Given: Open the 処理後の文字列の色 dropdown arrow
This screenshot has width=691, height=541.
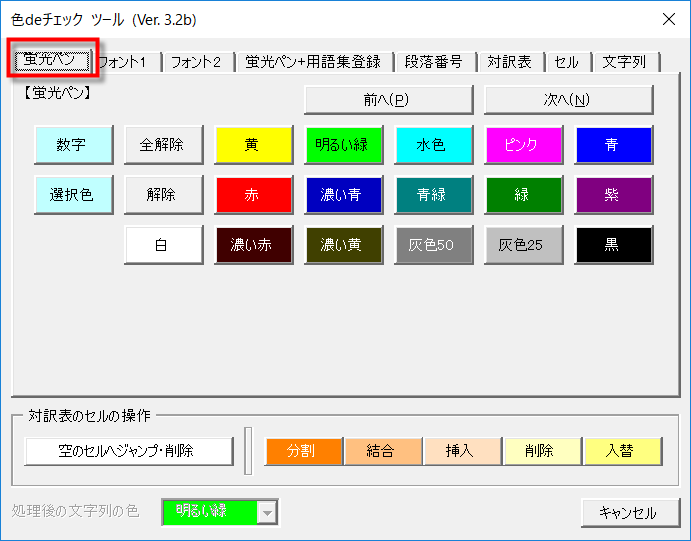Looking at the screenshot, I should click(x=267, y=512).
